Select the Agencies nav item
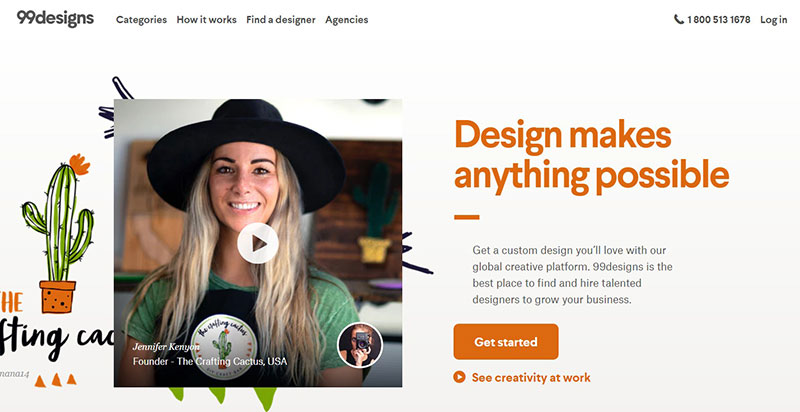This screenshot has width=800, height=412. 346,20
